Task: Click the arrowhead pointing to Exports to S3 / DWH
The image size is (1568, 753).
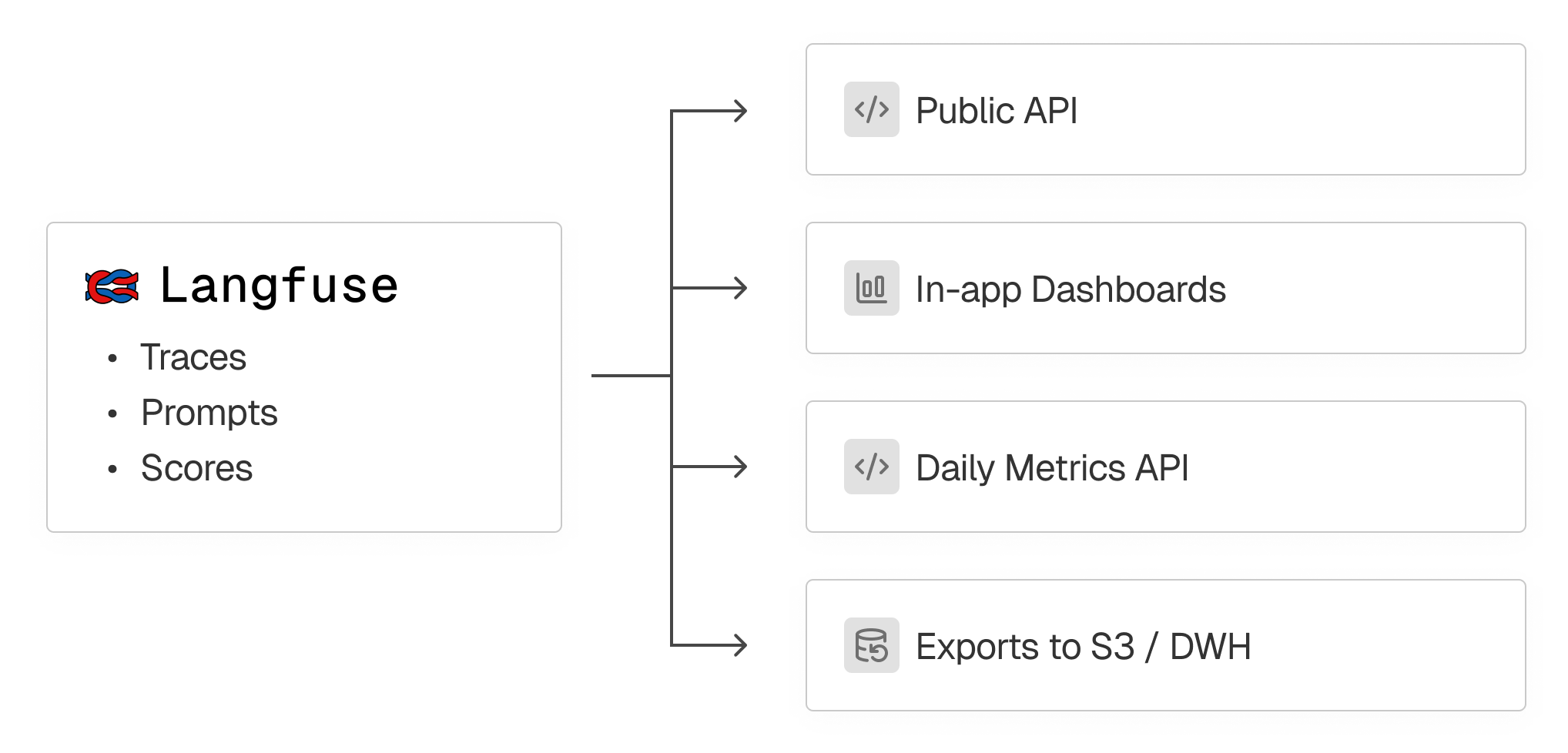Action: point(740,645)
